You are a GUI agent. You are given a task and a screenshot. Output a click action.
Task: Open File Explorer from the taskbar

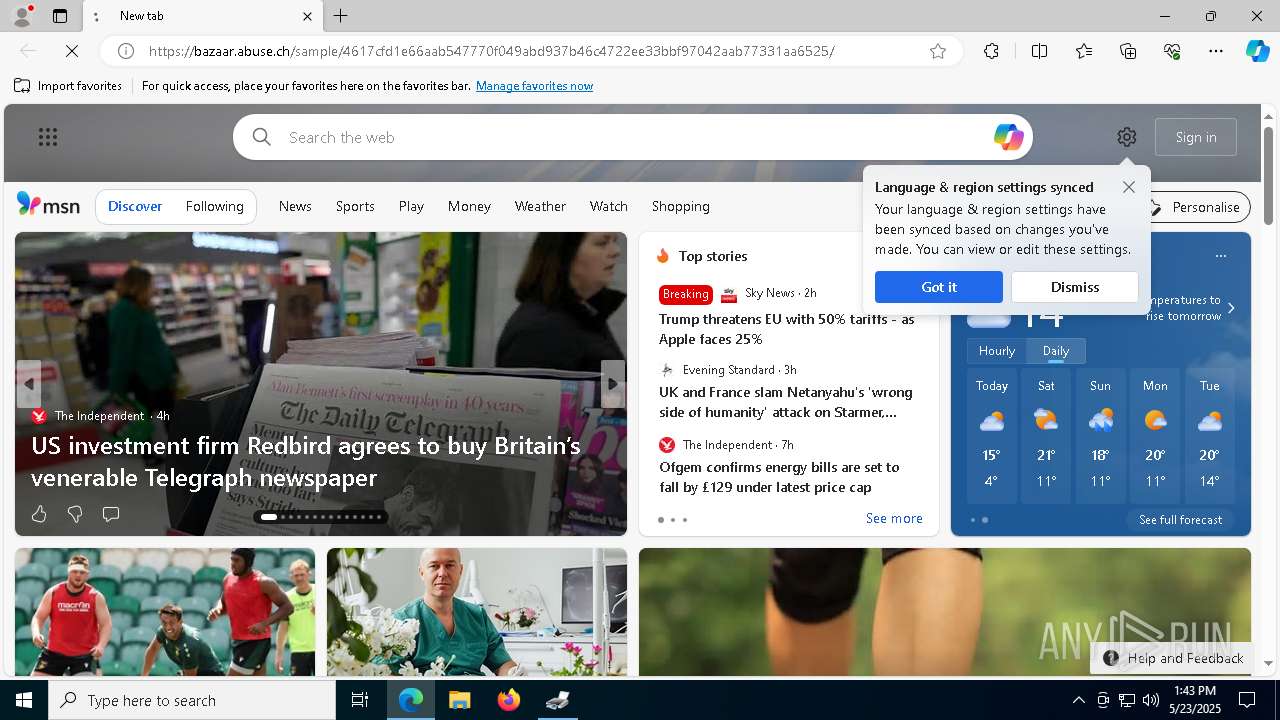coord(459,701)
